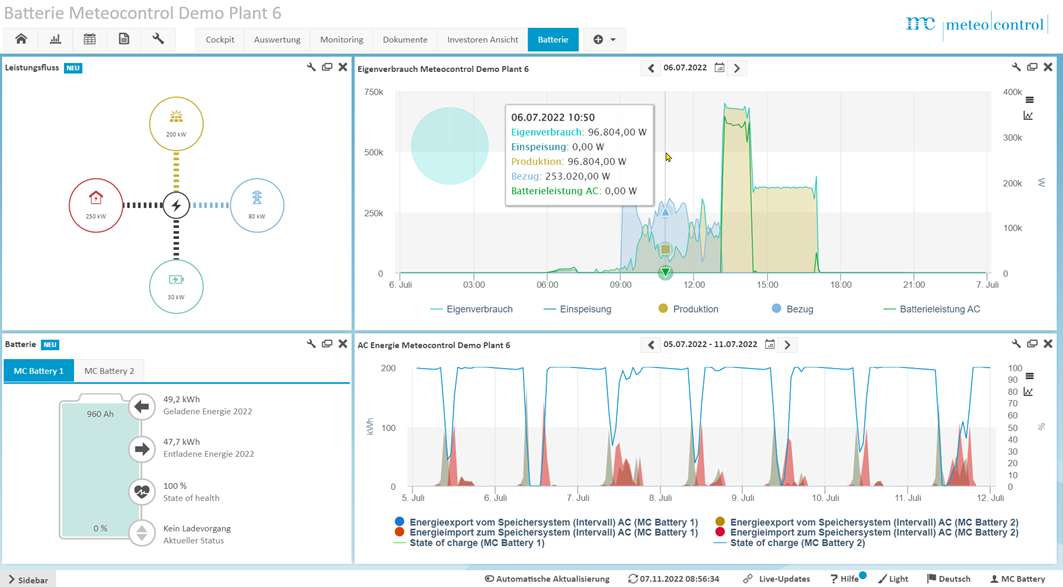Open AC Energie chart hamburger menu
This screenshot has width=1063, height=587.
1029,376
